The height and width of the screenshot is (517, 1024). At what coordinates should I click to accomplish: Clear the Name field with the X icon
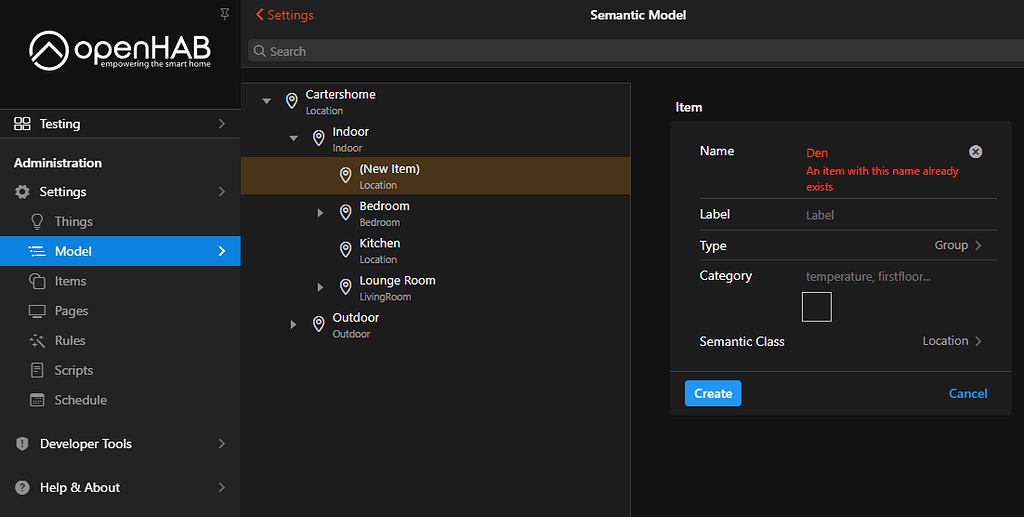(x=975, y=152)
